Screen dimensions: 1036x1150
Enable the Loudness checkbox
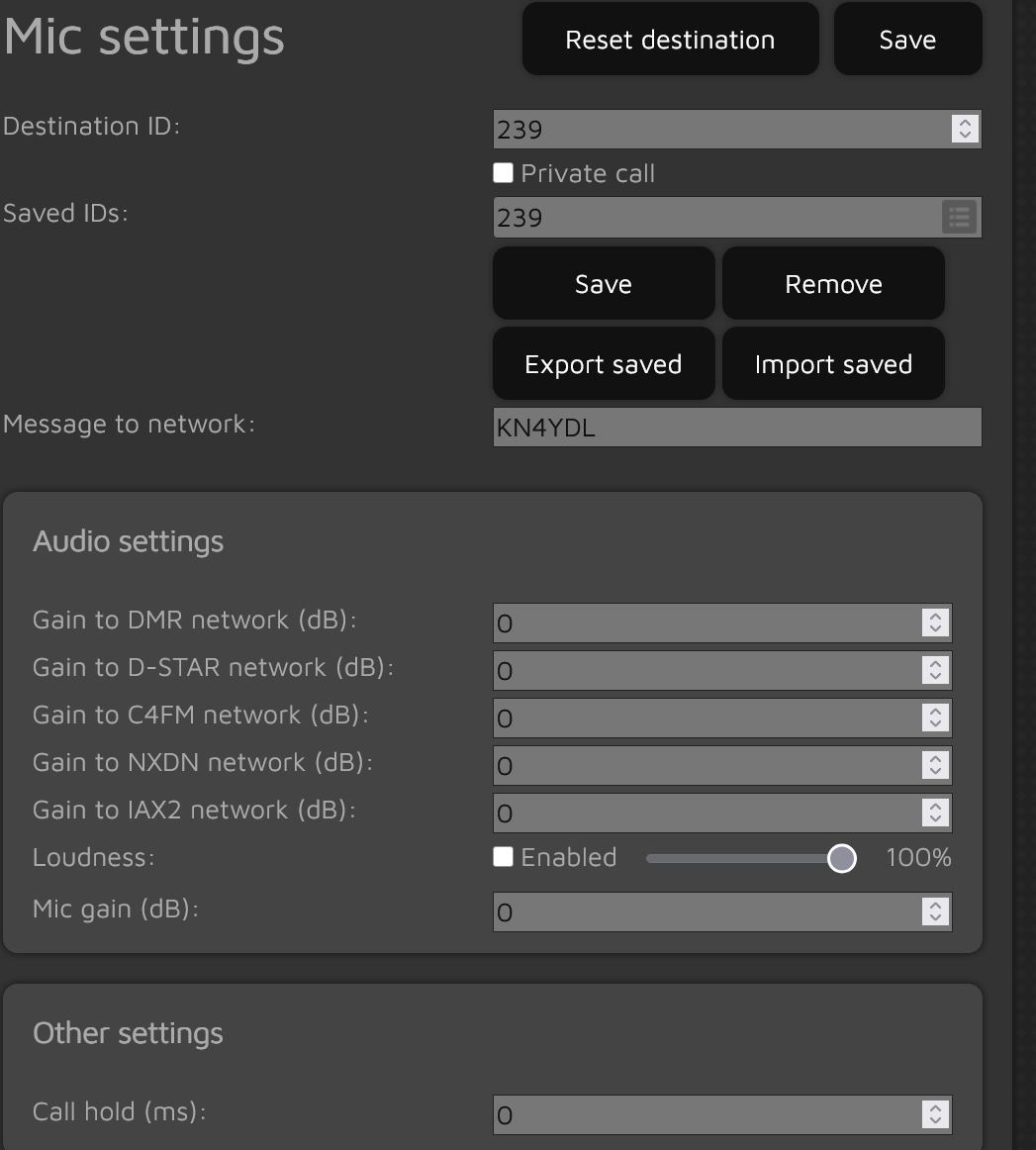(504, 857)
